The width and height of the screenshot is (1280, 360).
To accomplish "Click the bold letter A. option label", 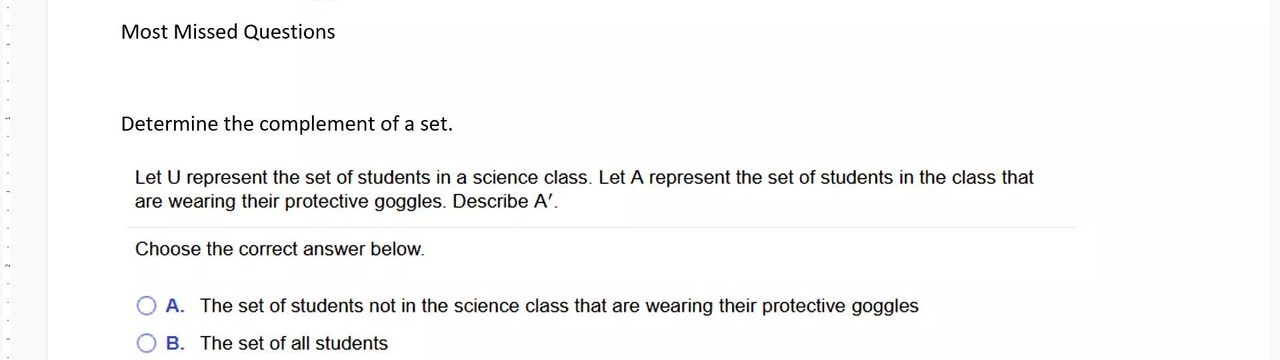I will click(x=175, y=306).
